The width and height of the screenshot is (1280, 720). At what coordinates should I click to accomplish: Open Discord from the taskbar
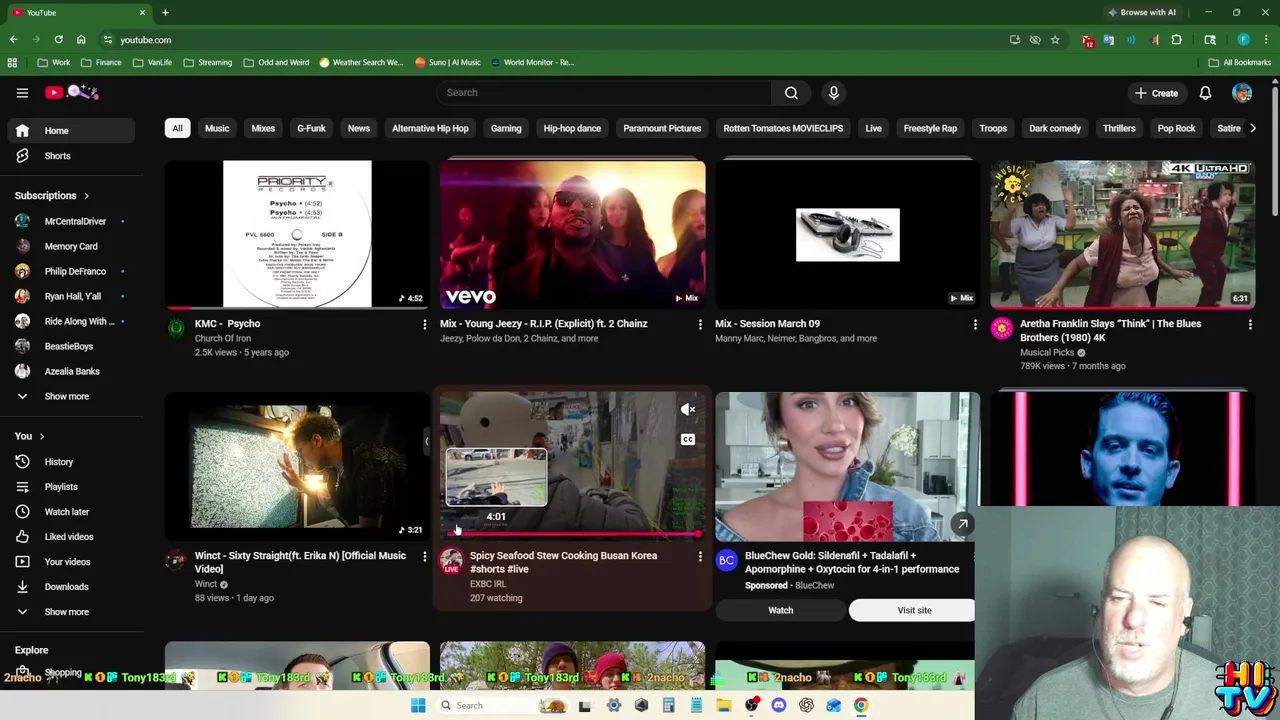[779, 705]
